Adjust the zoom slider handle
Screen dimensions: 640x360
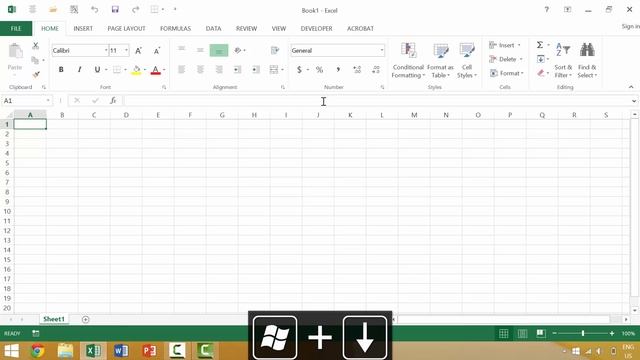pos(583,333)
